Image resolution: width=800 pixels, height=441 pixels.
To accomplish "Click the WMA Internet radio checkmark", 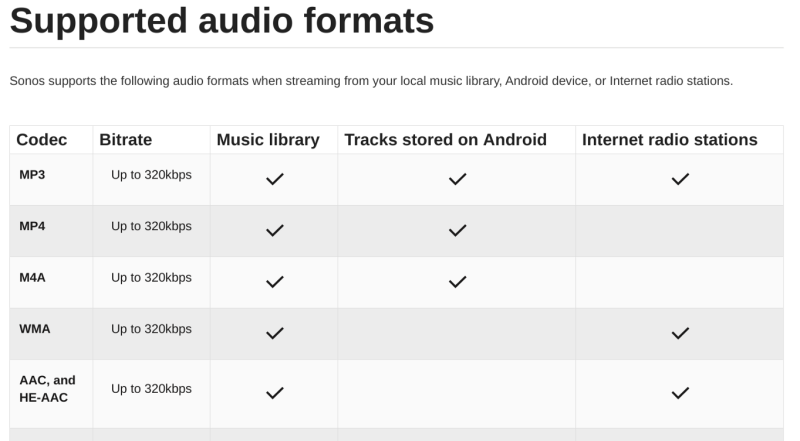I will coord(680,333).
